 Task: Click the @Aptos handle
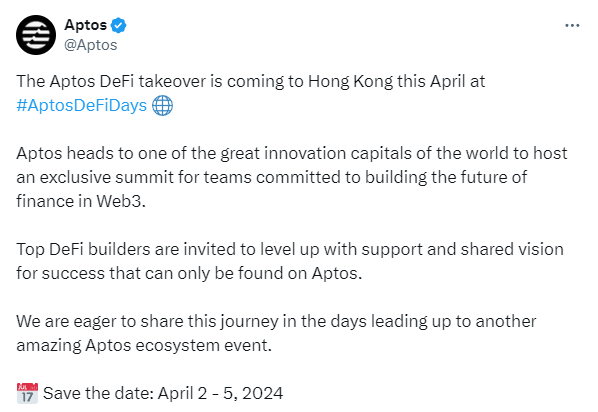pos(91,45)
